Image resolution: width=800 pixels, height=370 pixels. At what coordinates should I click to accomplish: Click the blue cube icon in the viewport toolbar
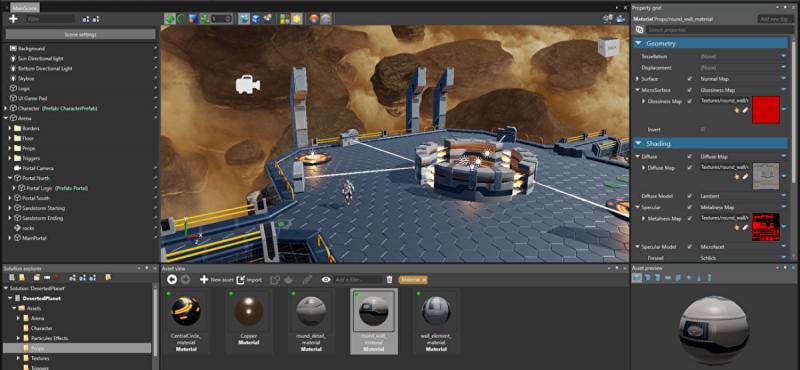[256, 19]
